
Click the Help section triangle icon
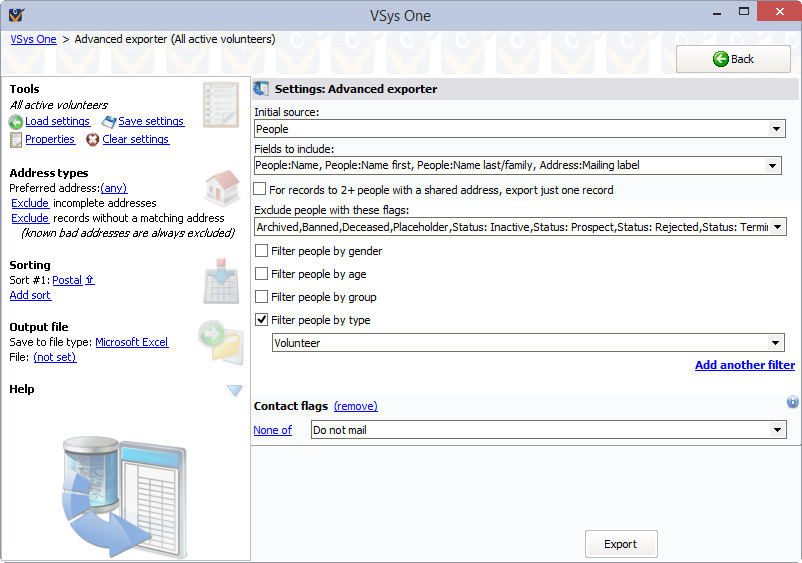(x=234, y=390)
